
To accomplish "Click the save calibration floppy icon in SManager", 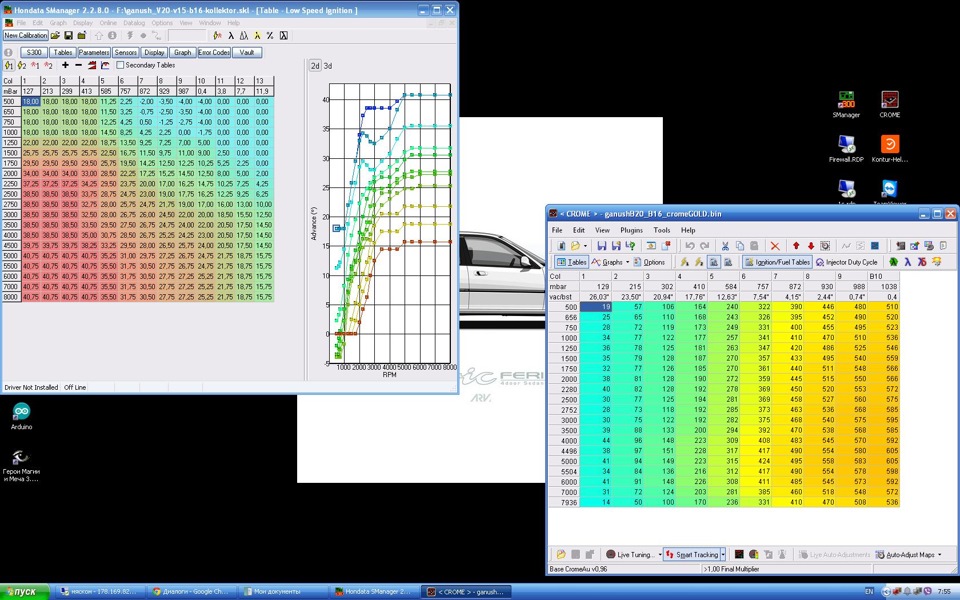I will tap(69, 36).
